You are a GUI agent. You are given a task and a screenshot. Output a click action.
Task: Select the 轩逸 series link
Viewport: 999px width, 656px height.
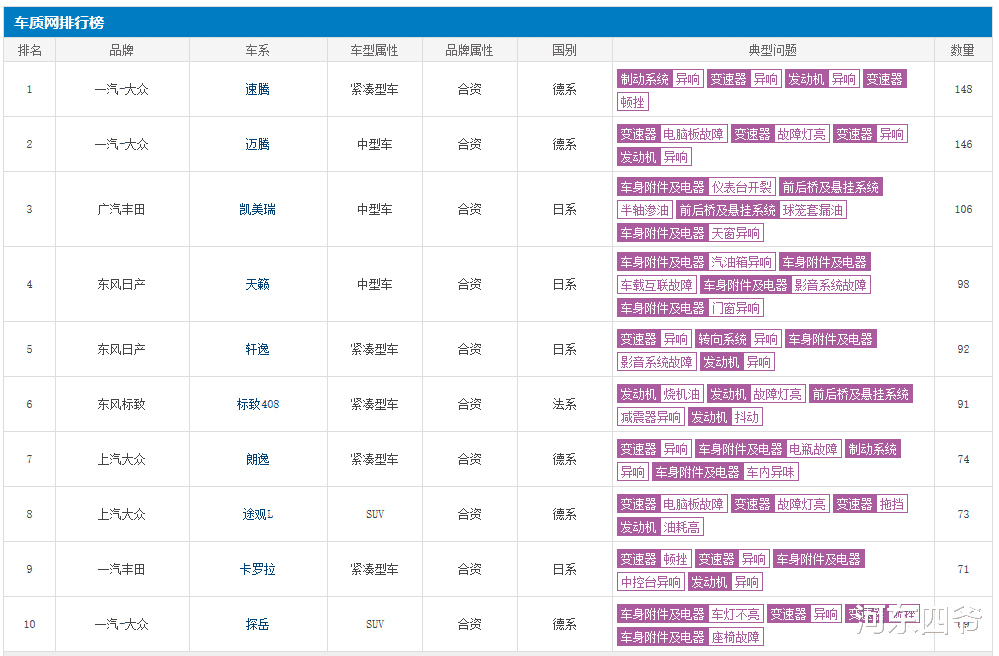pyautogui.click(x=258, y=349)
